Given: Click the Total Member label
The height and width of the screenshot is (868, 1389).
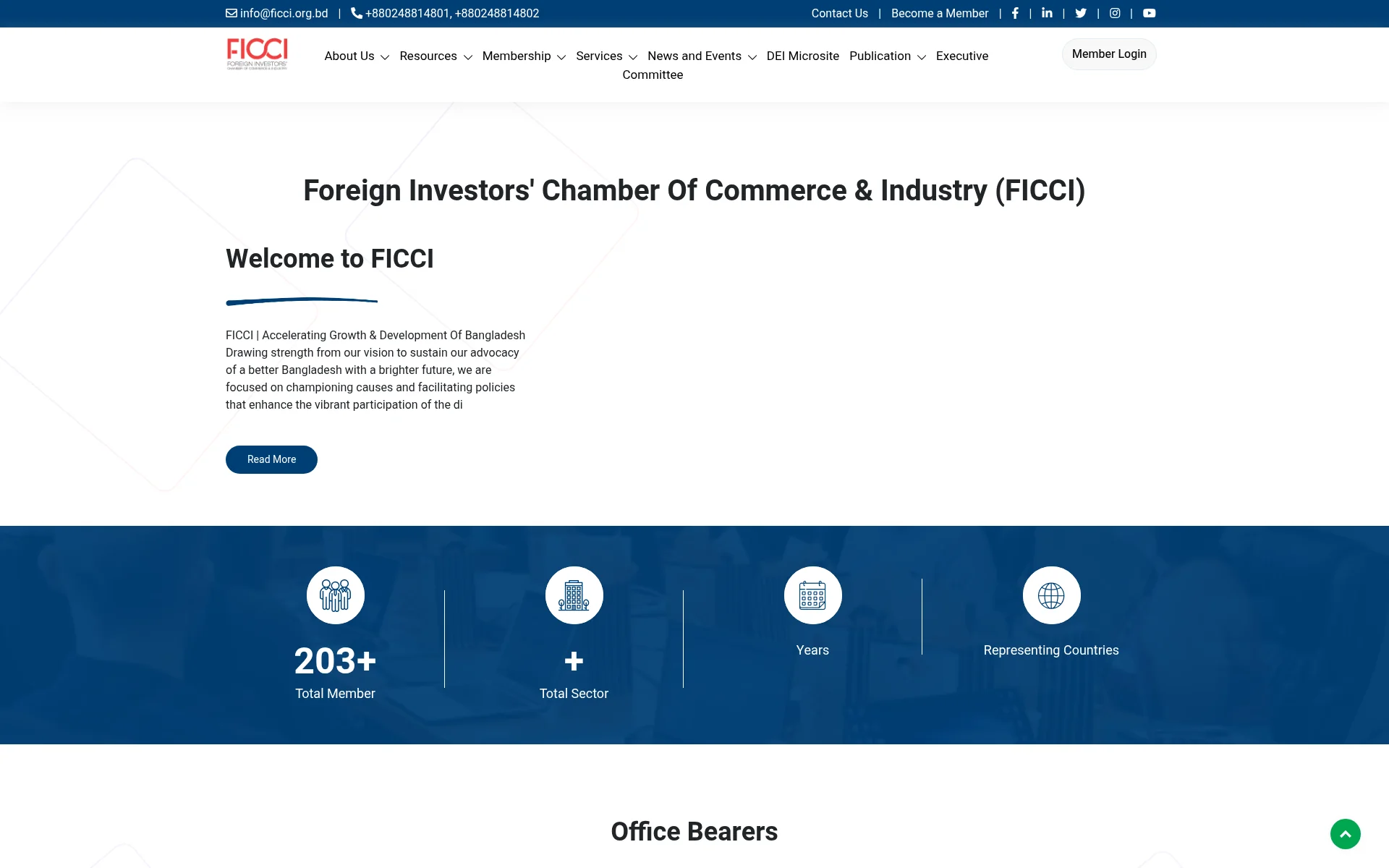Looking at the screenshot, I should [x=336, y=694].
